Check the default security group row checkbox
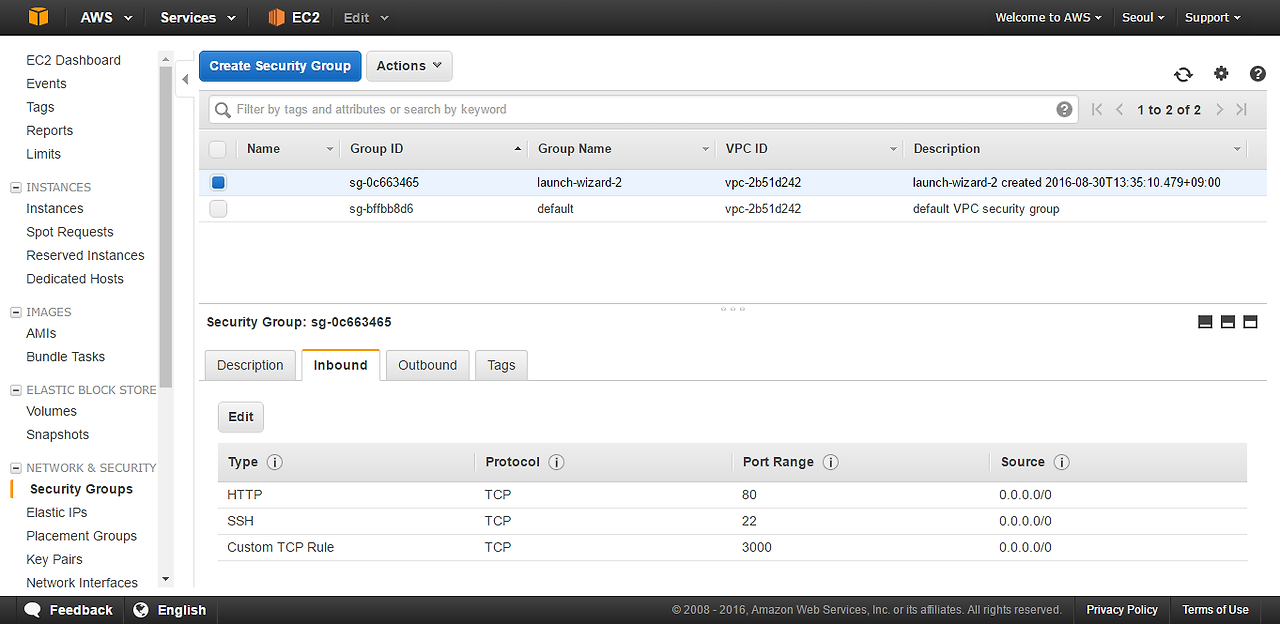 [218, 209]
